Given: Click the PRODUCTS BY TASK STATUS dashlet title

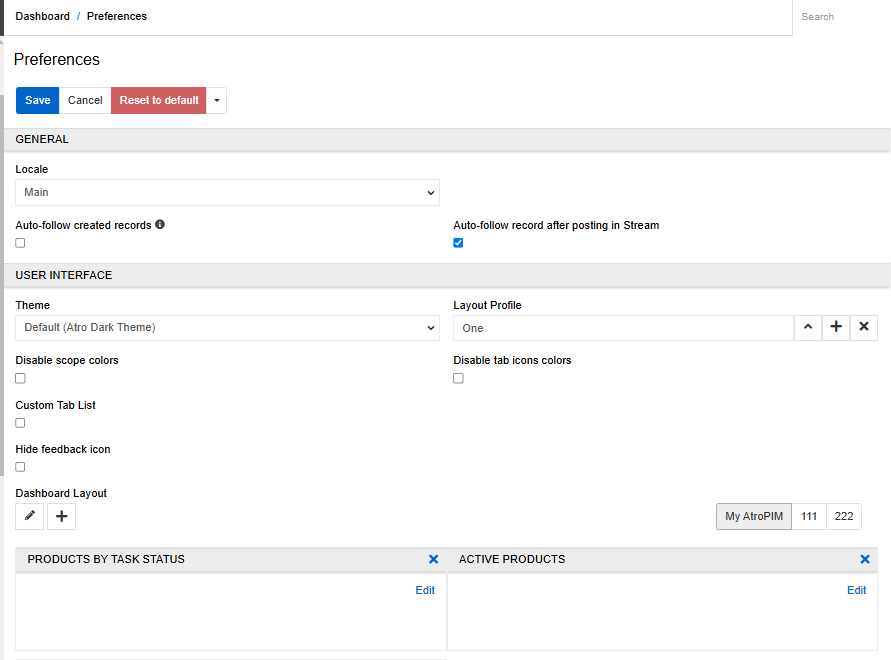Looking at the screenshot, I should point(106,559).
